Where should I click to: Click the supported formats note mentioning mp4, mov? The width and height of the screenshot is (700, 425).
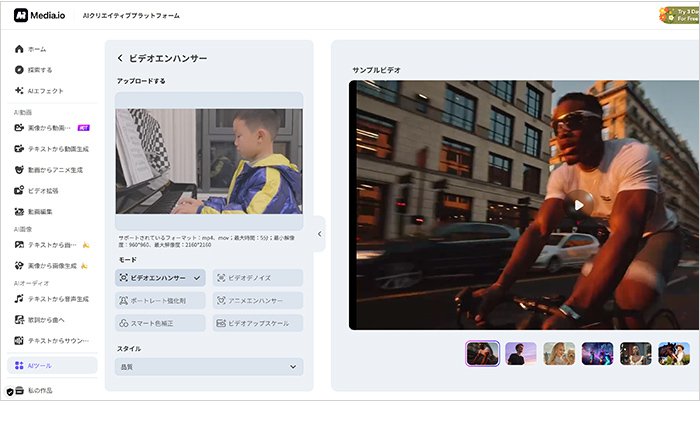coord(206,241)
